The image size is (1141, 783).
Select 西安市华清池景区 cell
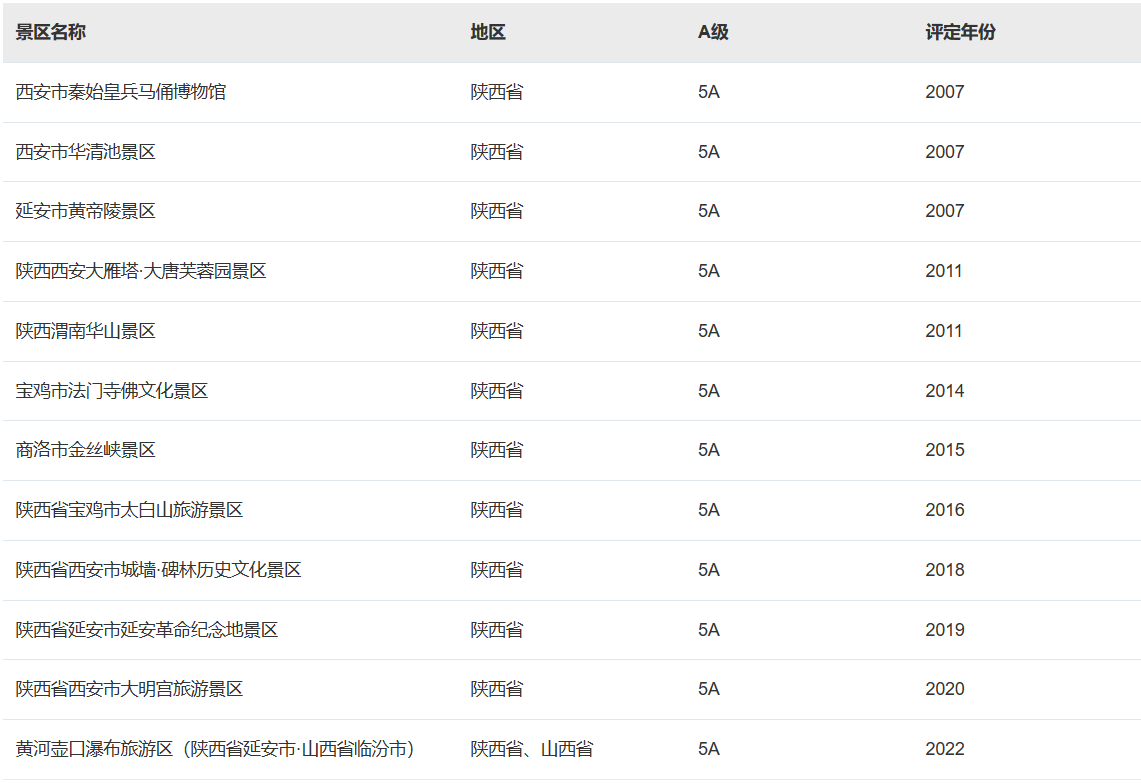[86, 151]
